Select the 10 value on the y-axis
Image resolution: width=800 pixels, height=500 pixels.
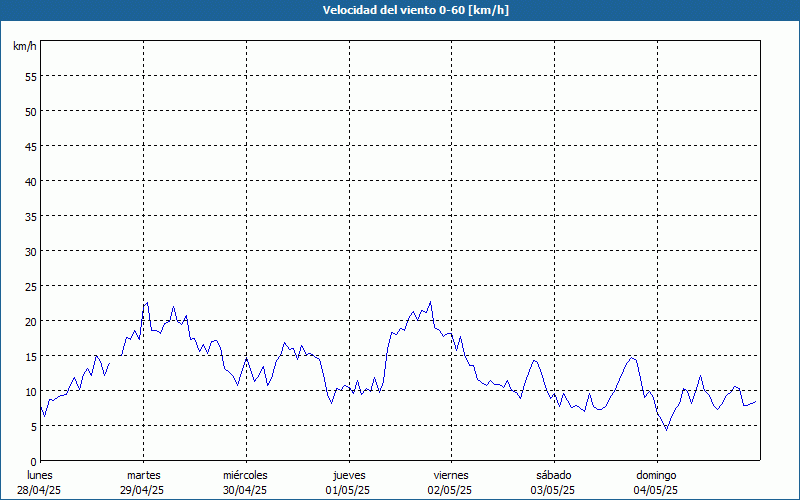click(31, 391)
